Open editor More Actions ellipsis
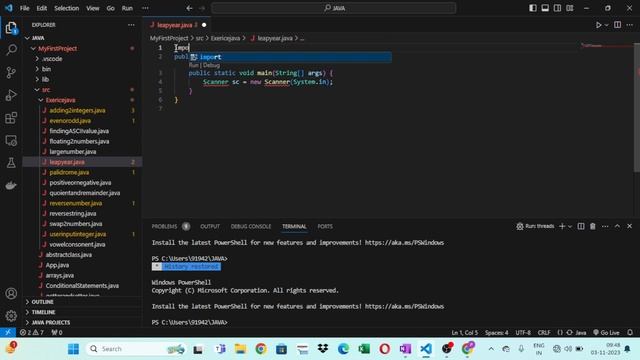This screenshot has height=360, width=640. click(630, 25)
